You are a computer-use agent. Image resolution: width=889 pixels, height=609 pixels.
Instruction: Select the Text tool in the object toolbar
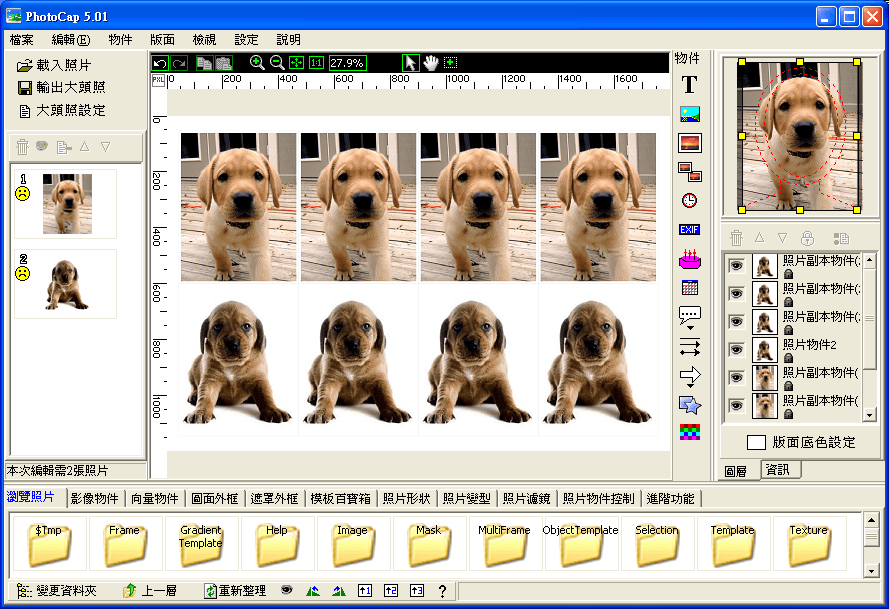pyautogui.click(x=688, y=84)
